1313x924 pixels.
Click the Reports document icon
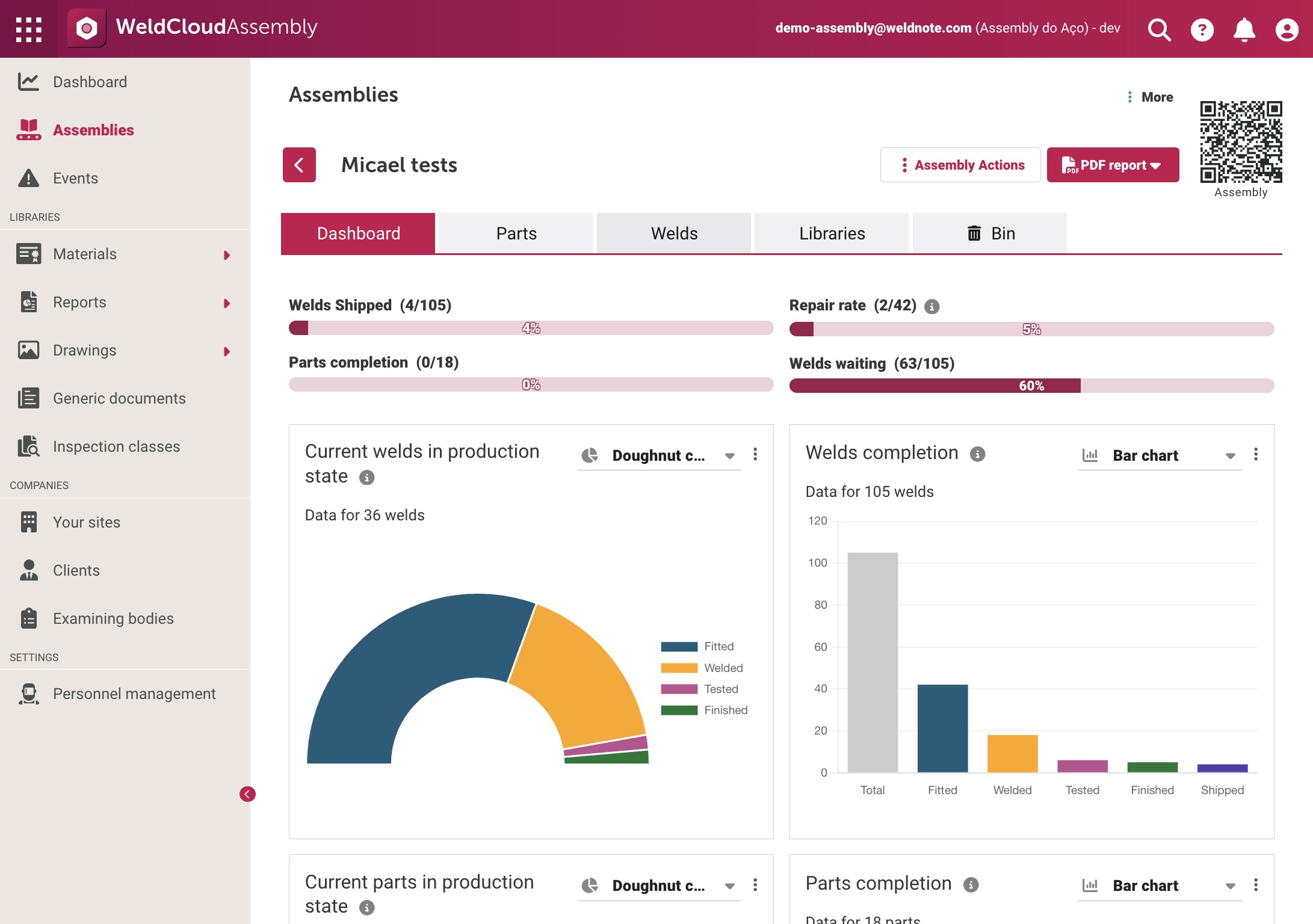click(28, 302)
